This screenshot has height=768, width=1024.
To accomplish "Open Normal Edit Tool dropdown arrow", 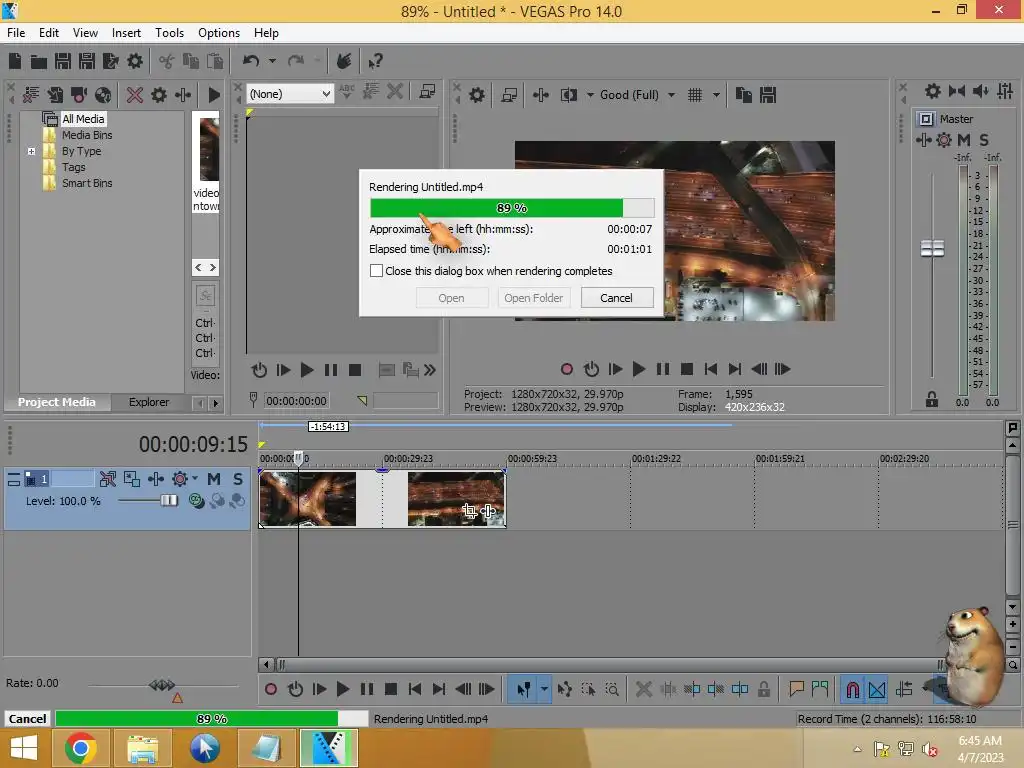I will coord(544,690).
